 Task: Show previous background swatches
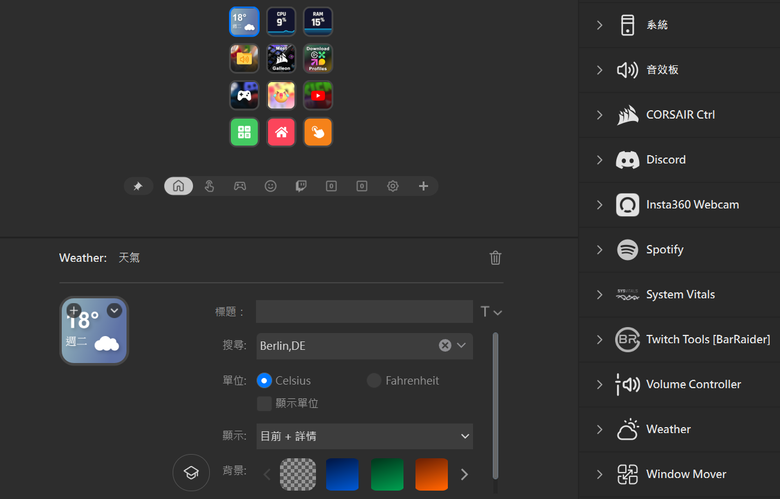pyautogui.click(x=267, y=475)
